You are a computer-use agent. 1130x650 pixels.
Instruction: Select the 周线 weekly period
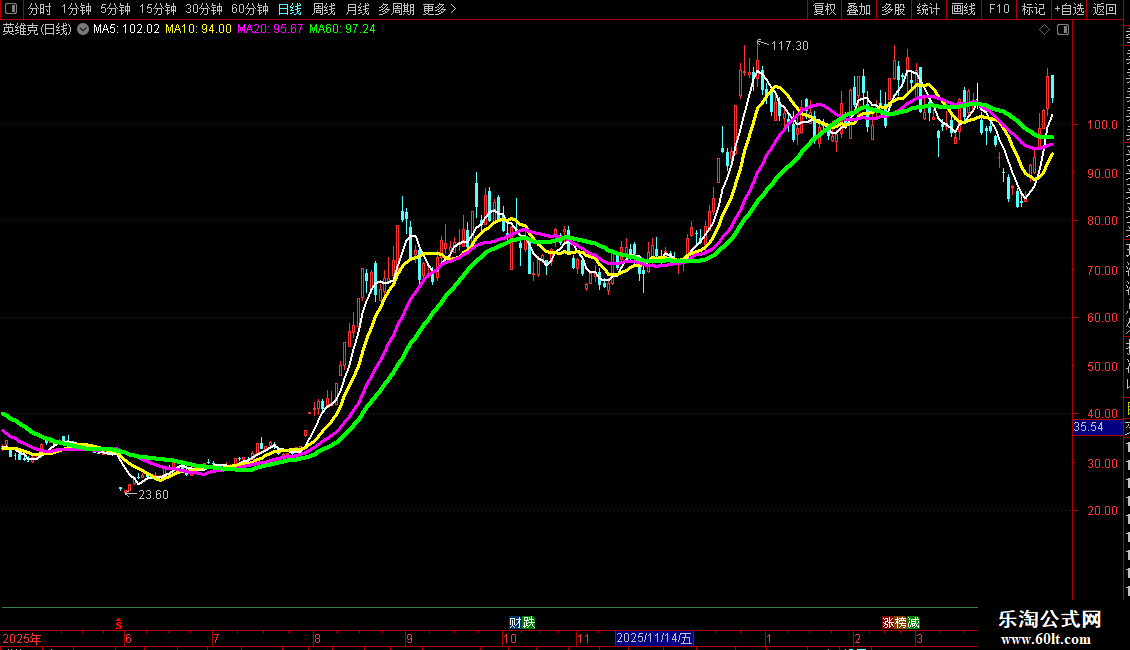324,9
